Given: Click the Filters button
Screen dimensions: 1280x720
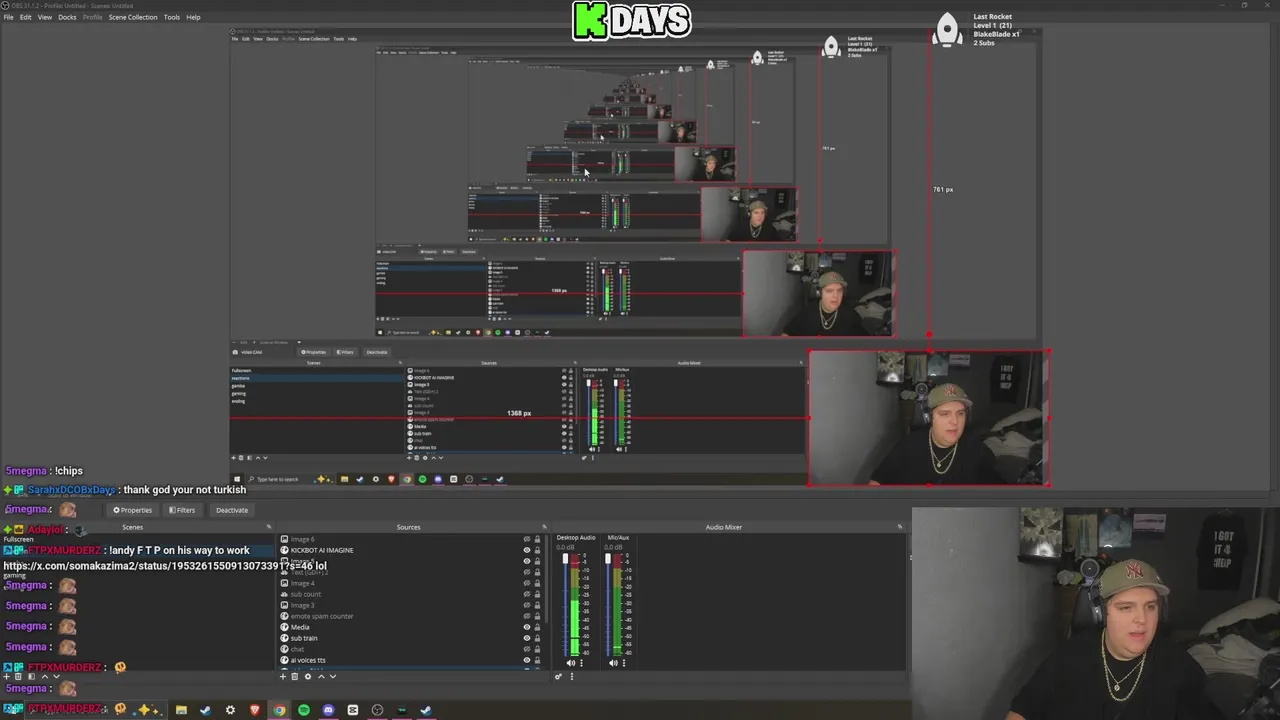Looking at the screenshot, I should pos(181,510).
